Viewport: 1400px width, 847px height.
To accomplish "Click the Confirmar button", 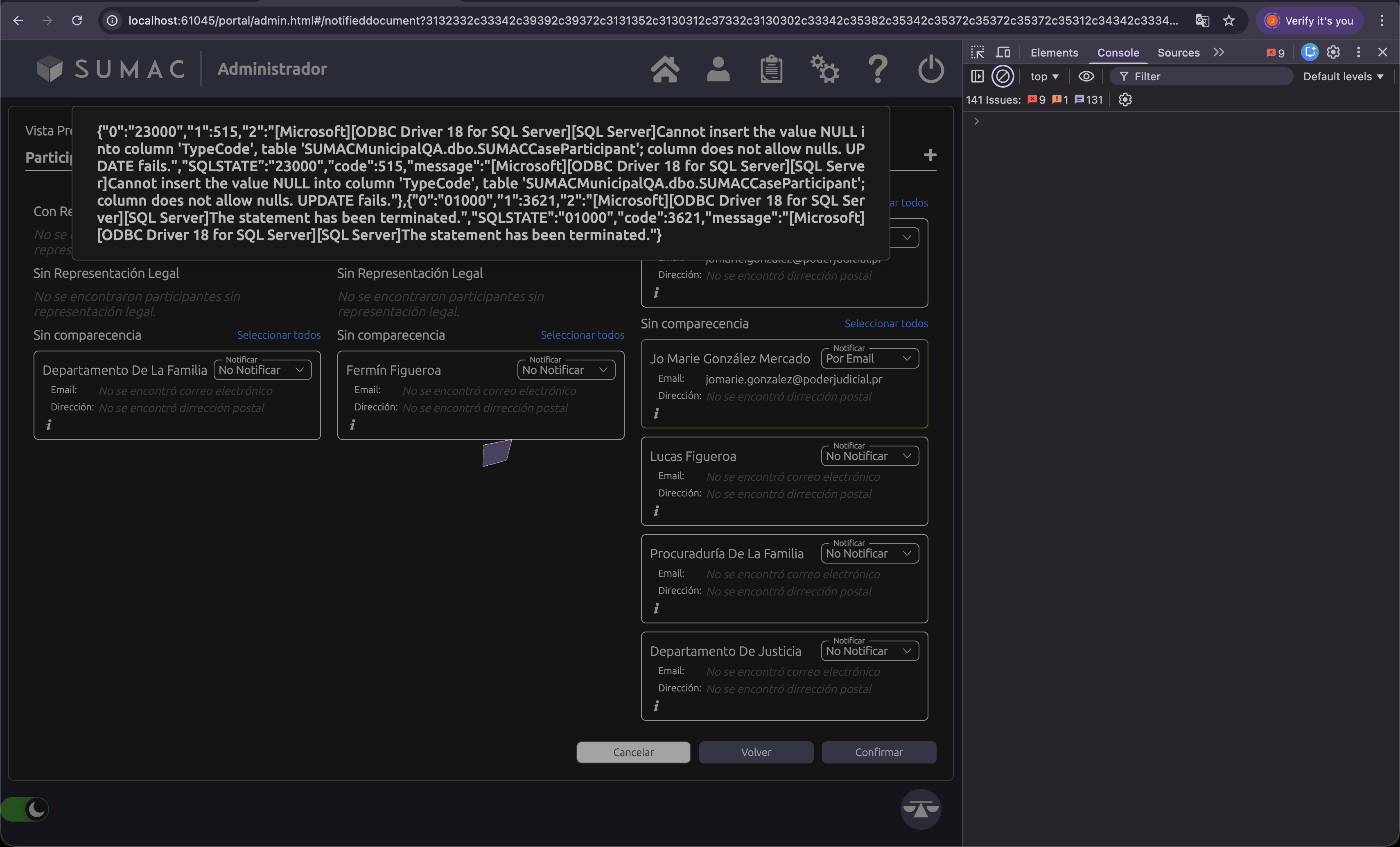I will point(878,752).
